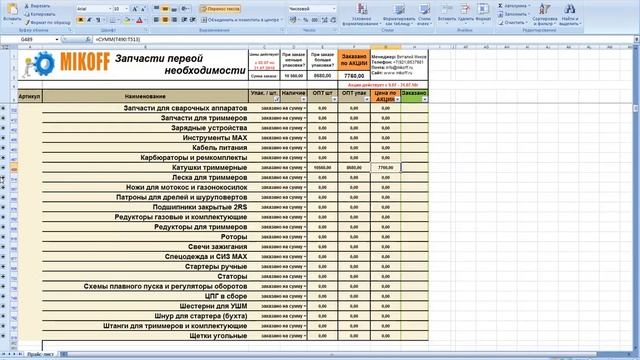Align text to middle of cell
Screen dimensions: 640x360
(165, 9)
